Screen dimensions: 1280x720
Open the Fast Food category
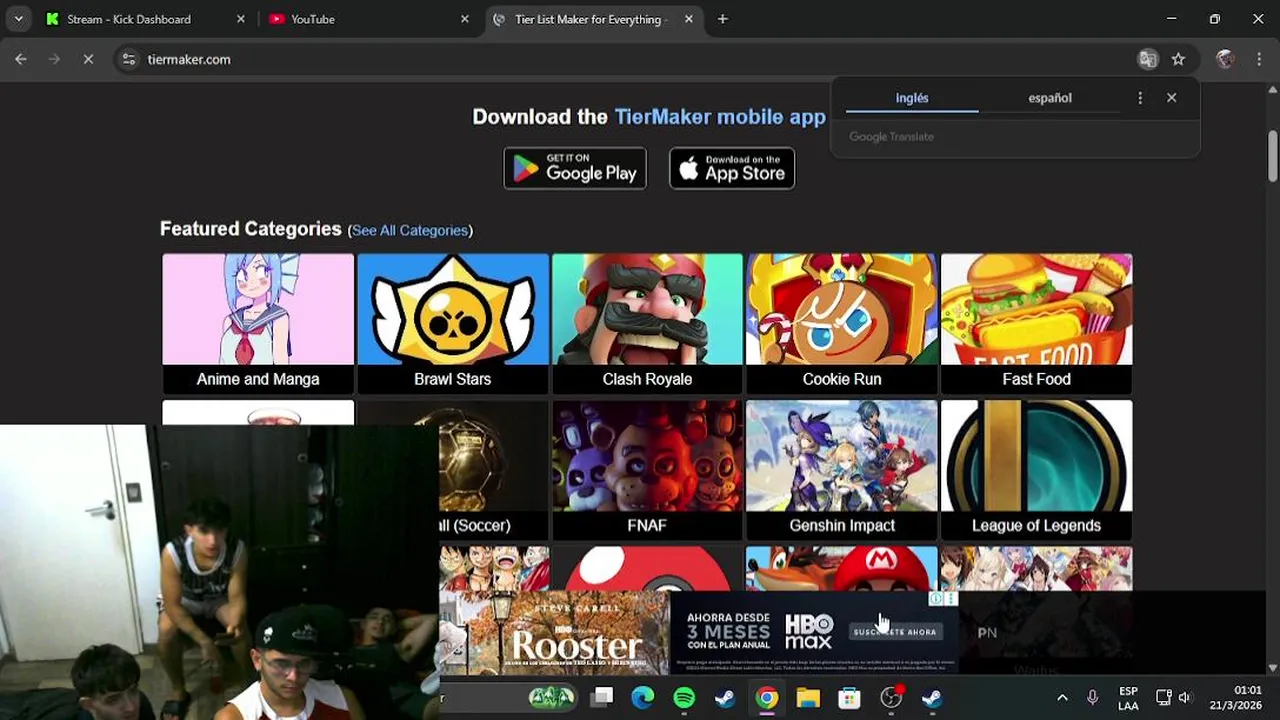coord(1036,323)
